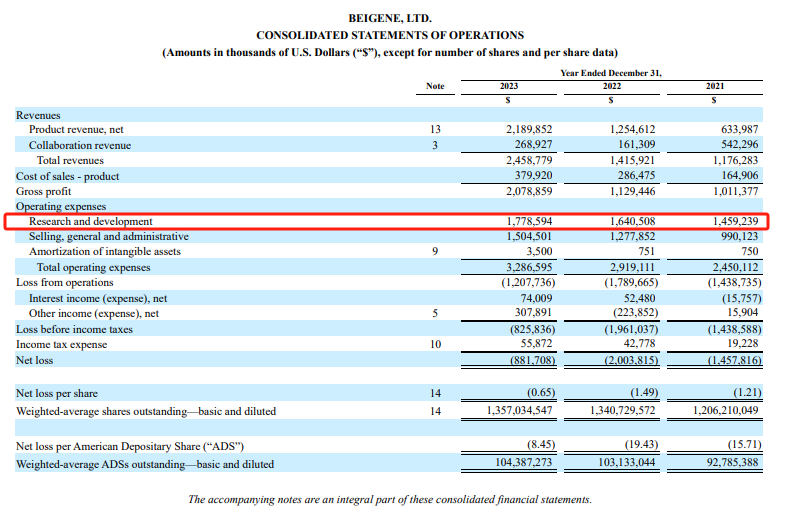Click the "Collaboration revenue" label
This screenshot has width=789, height=511.
(x=80, y=145)
